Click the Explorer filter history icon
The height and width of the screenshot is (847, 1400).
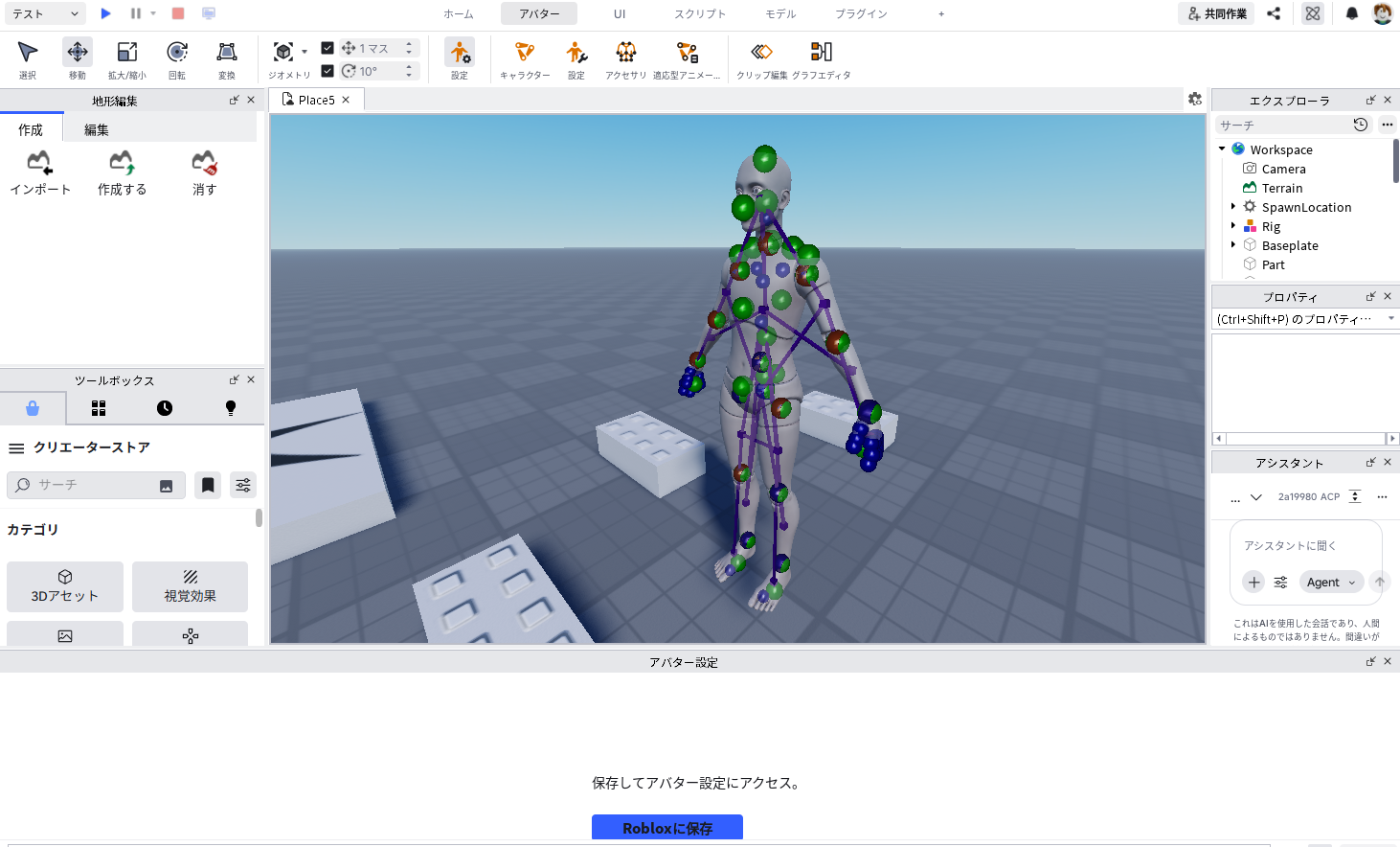point(1360,125)
